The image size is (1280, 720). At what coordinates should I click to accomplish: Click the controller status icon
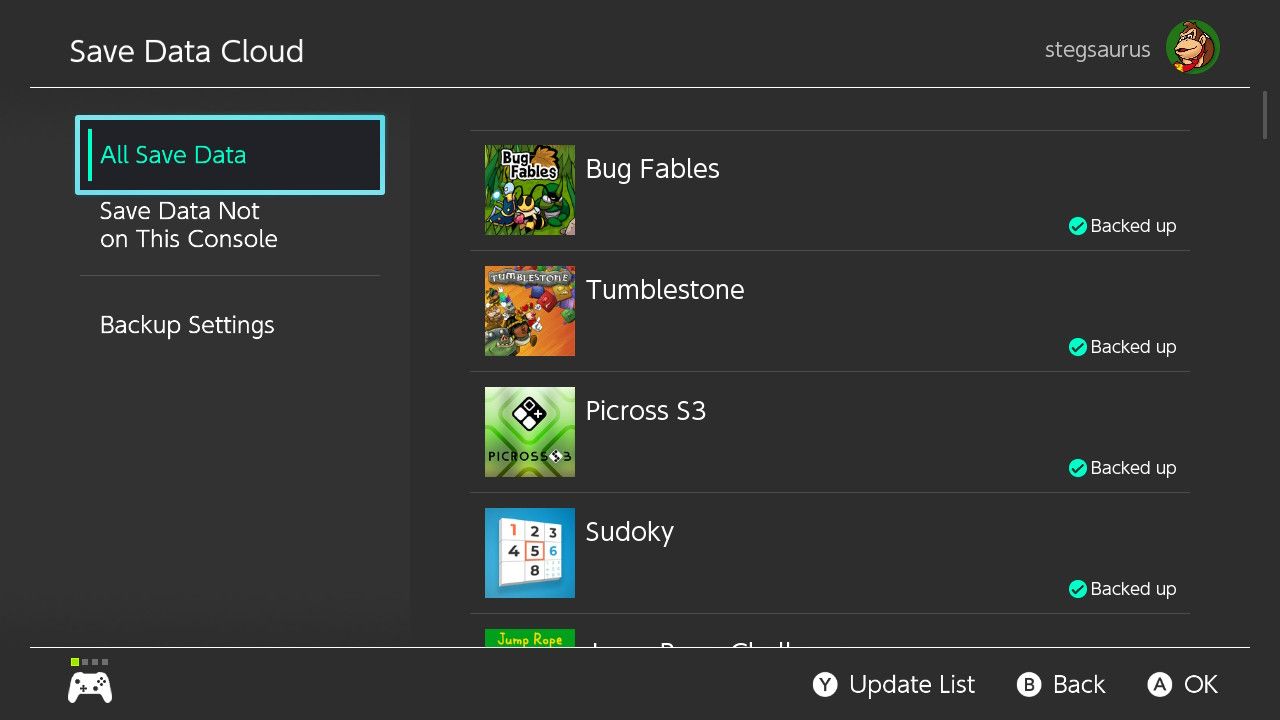click(x=89, y=686)
